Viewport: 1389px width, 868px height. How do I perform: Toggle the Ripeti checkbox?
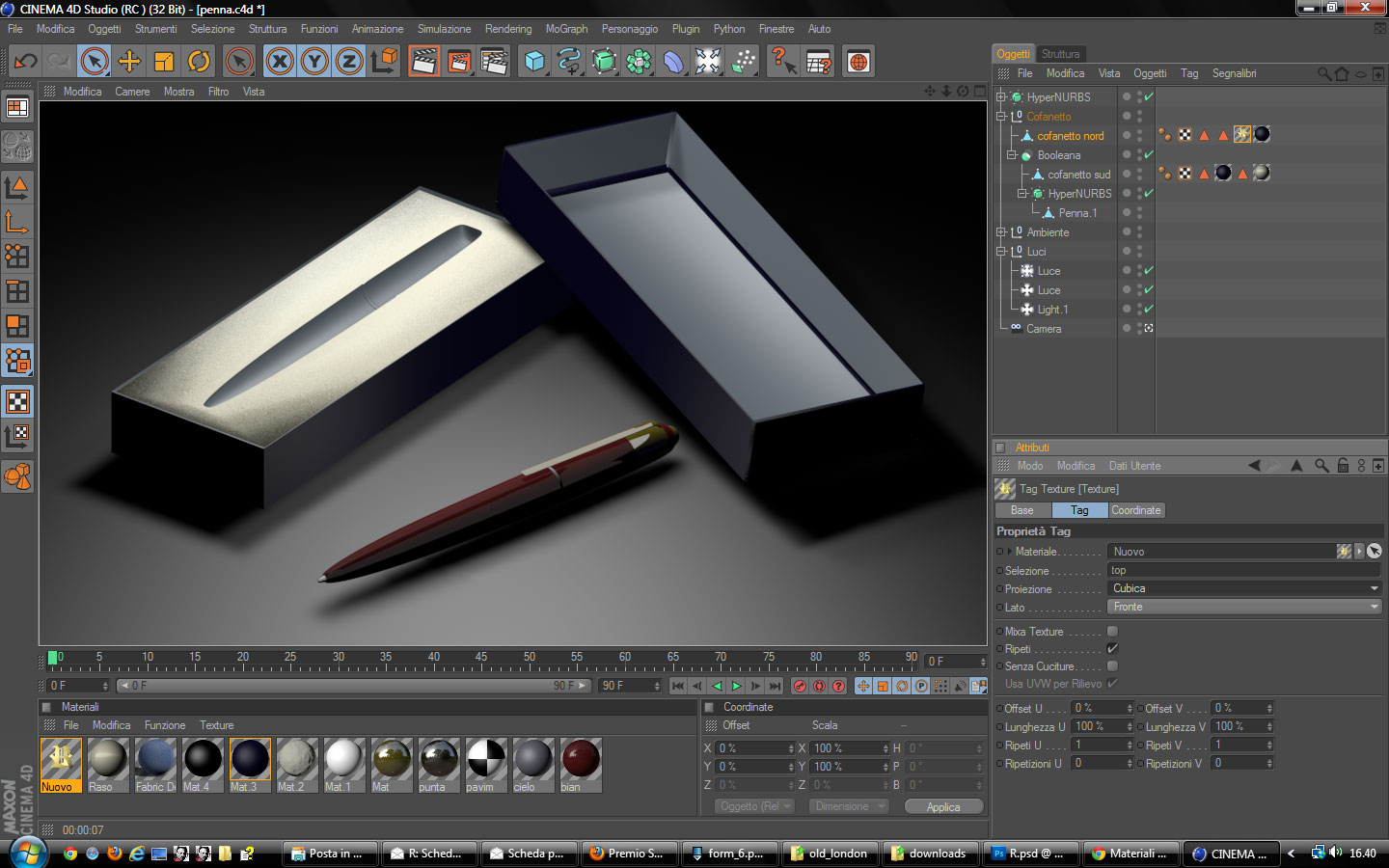click(1112, 649)
